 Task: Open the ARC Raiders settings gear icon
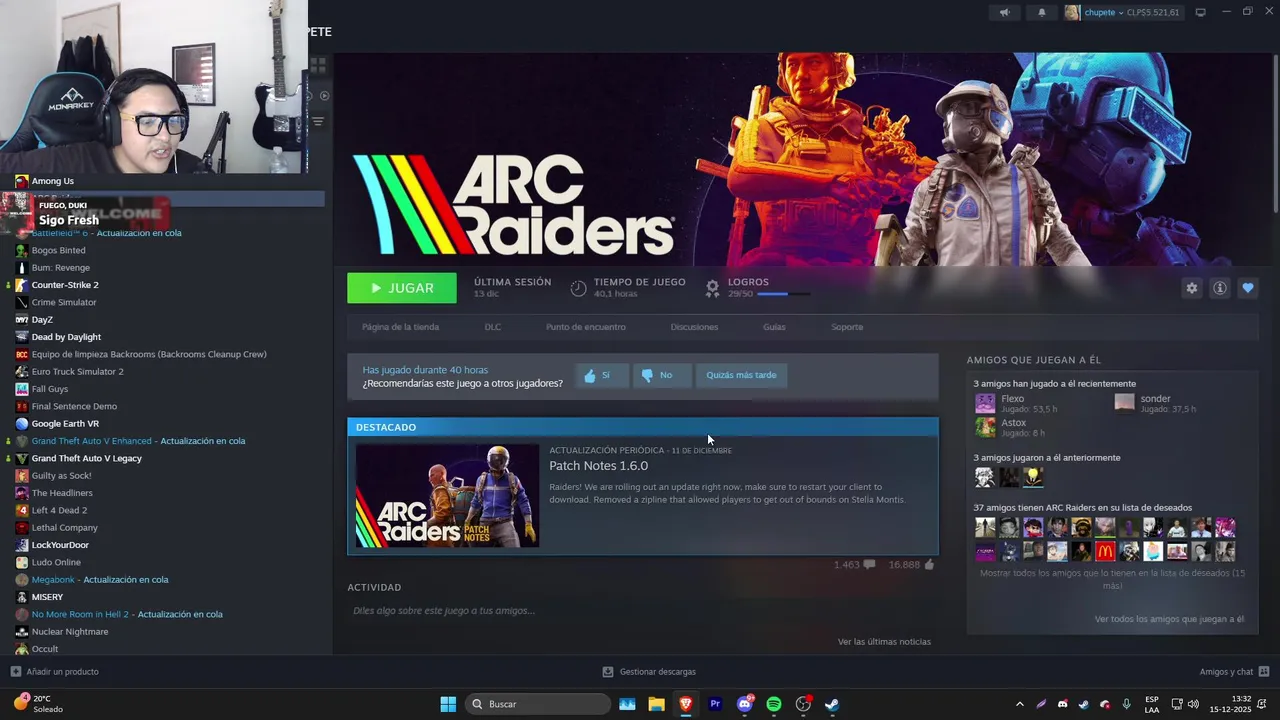[1191, 288]
